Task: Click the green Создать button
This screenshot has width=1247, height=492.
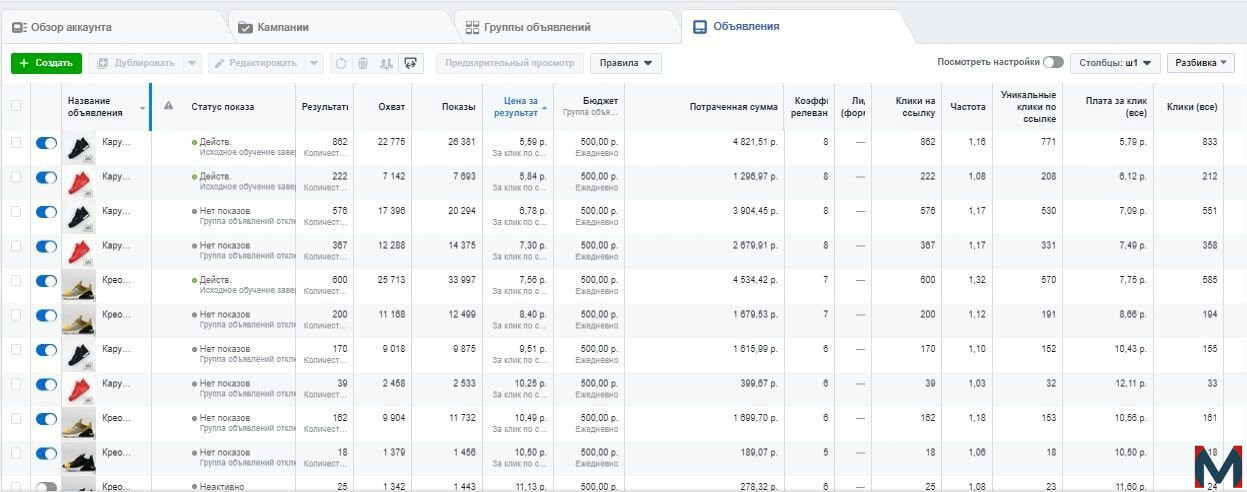Action: coord(46,63)
